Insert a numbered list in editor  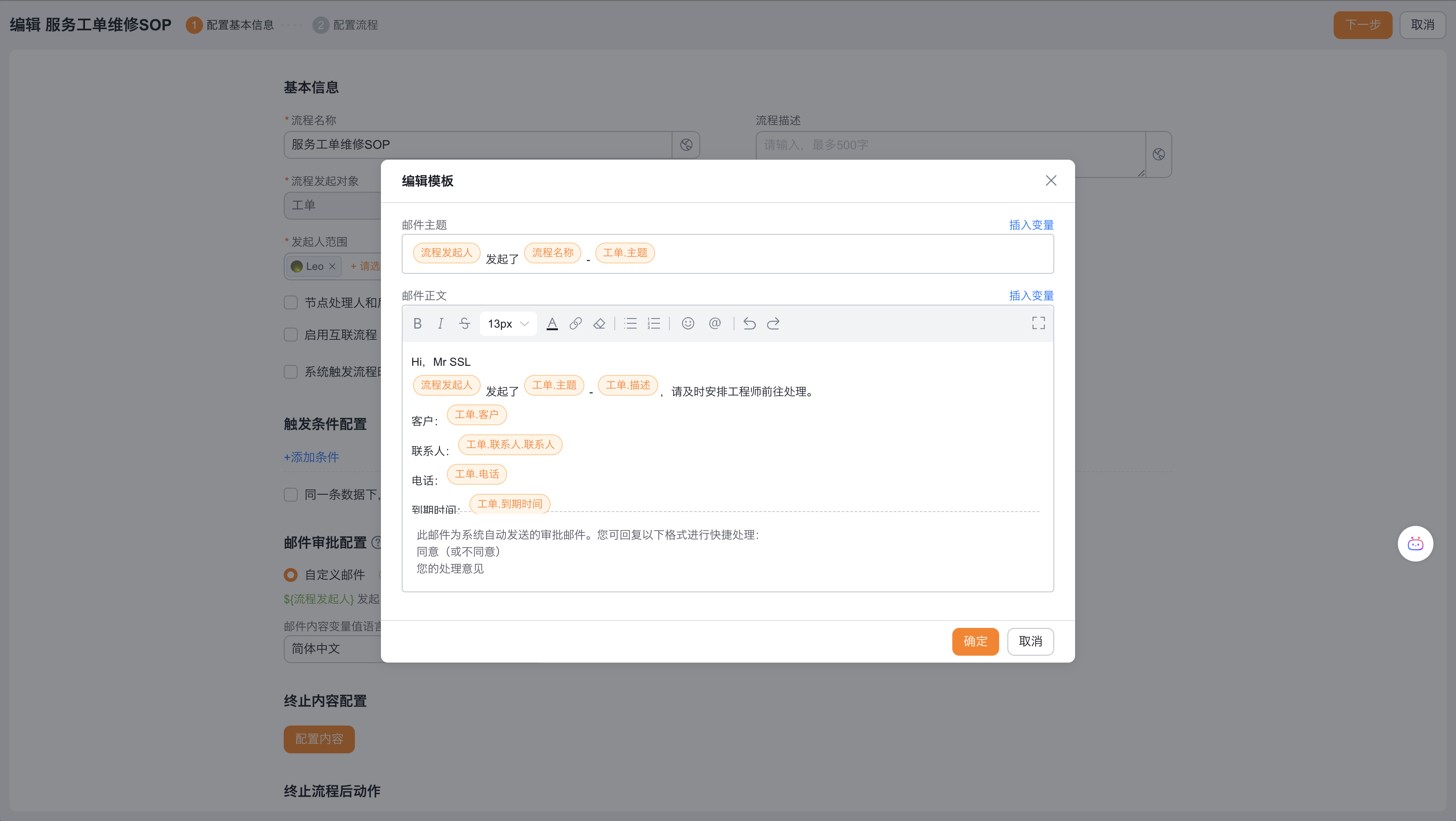click(654, 323)
